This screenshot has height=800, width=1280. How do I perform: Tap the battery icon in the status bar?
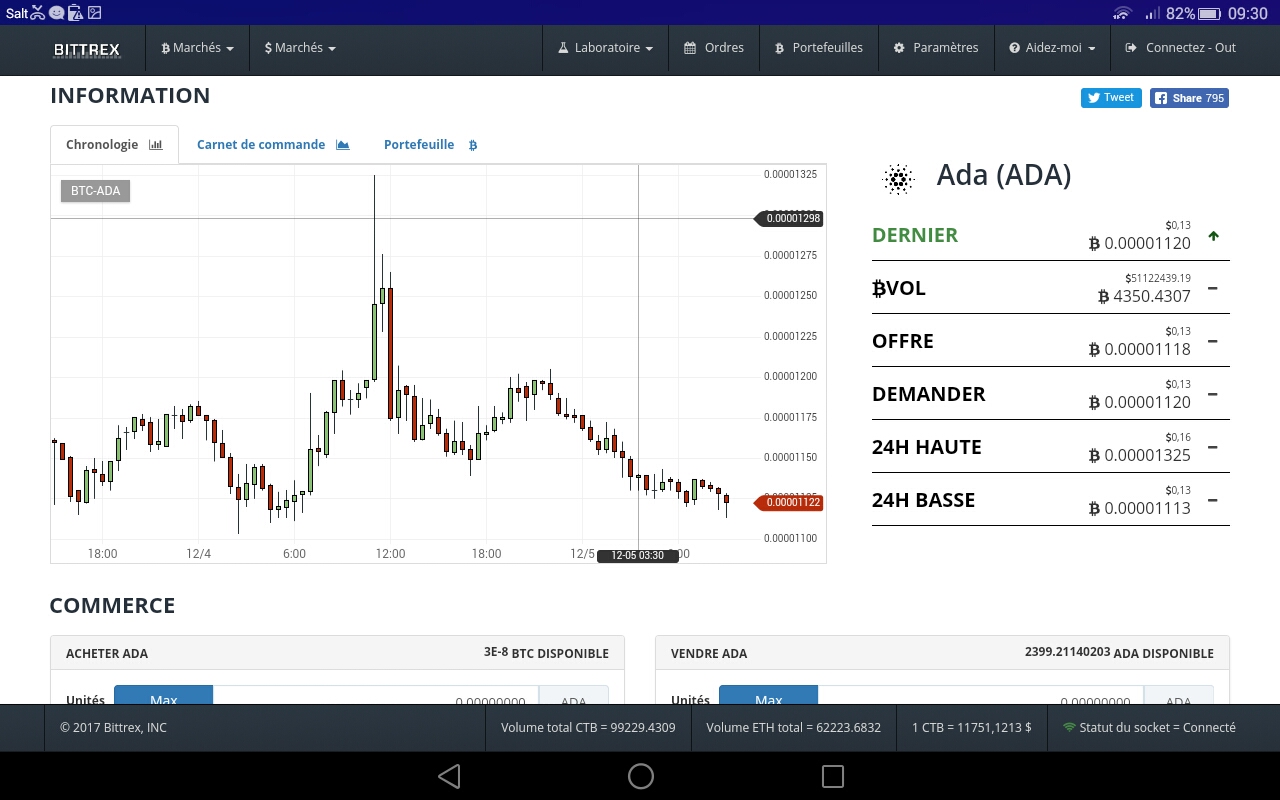1211,13
